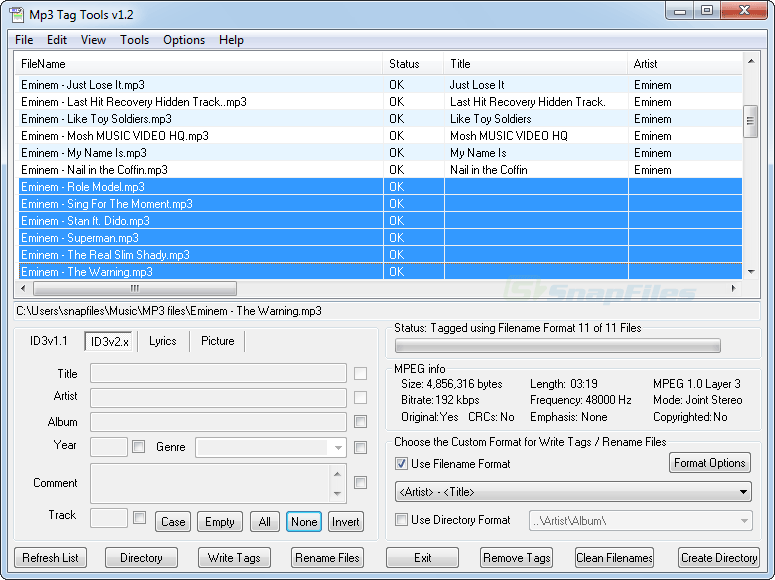This screenshot has width=775, height=580.
Task: Open Format Options
Action: click(709, 463)
